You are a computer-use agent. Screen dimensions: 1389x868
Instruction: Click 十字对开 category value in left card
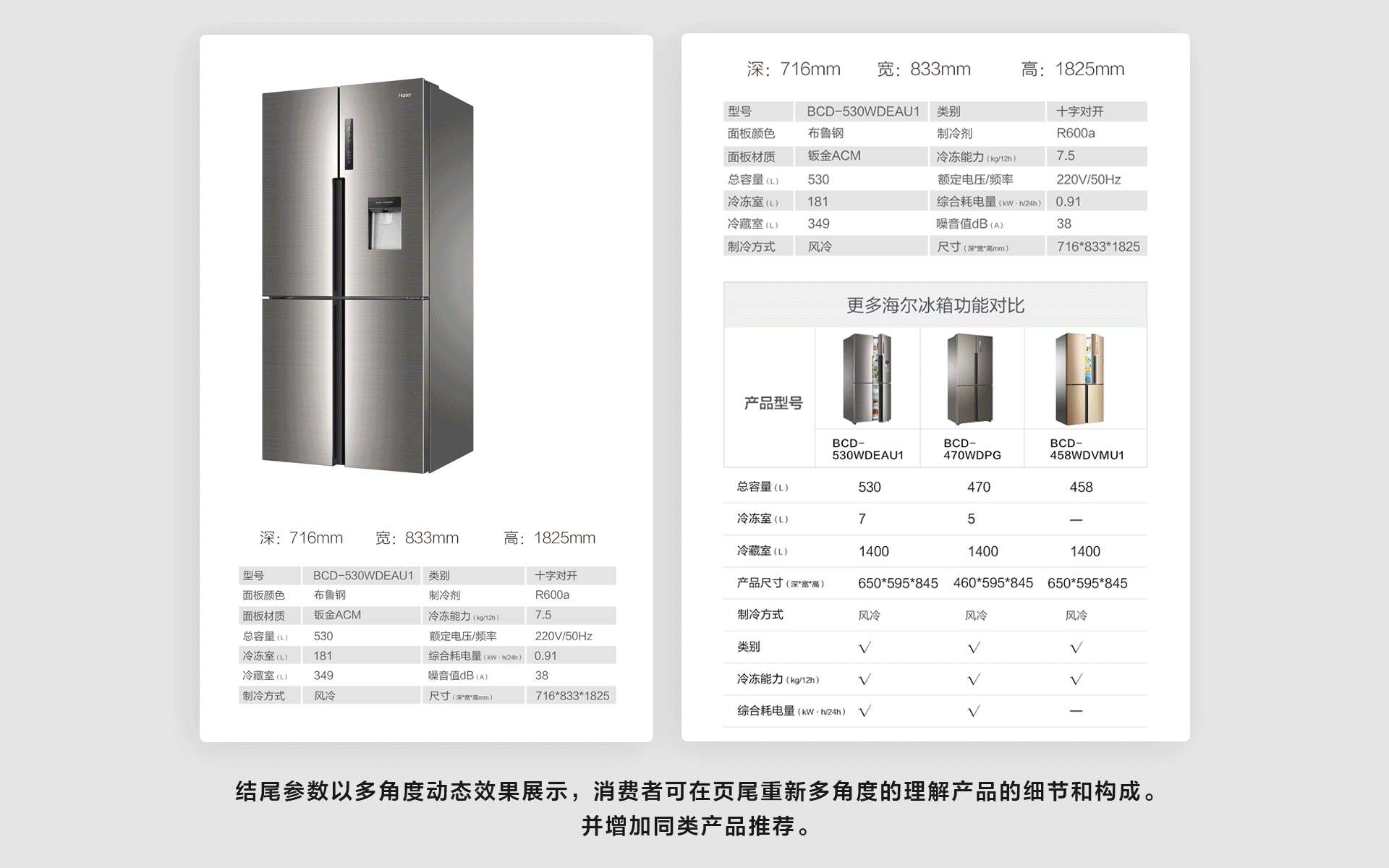pos(556,576)
